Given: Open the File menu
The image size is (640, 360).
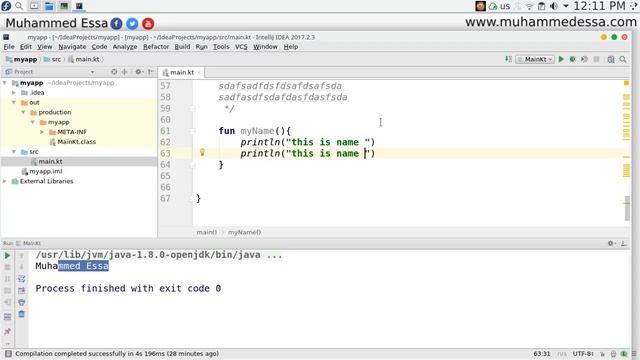Looking at the screenshot, I should pos(9,47).
